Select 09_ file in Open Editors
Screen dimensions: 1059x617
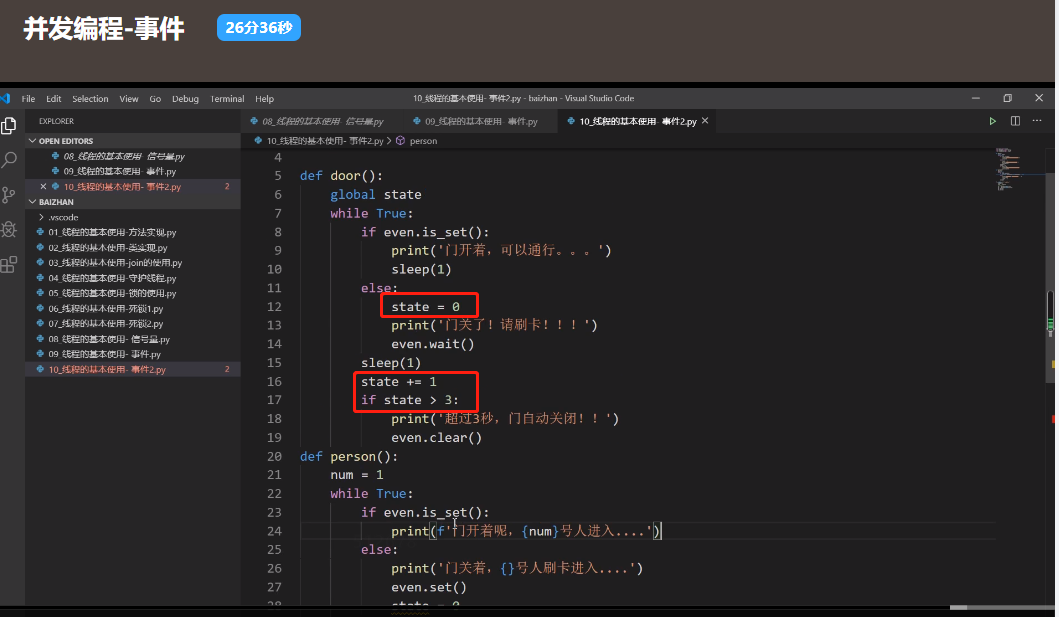pos(133,171)
